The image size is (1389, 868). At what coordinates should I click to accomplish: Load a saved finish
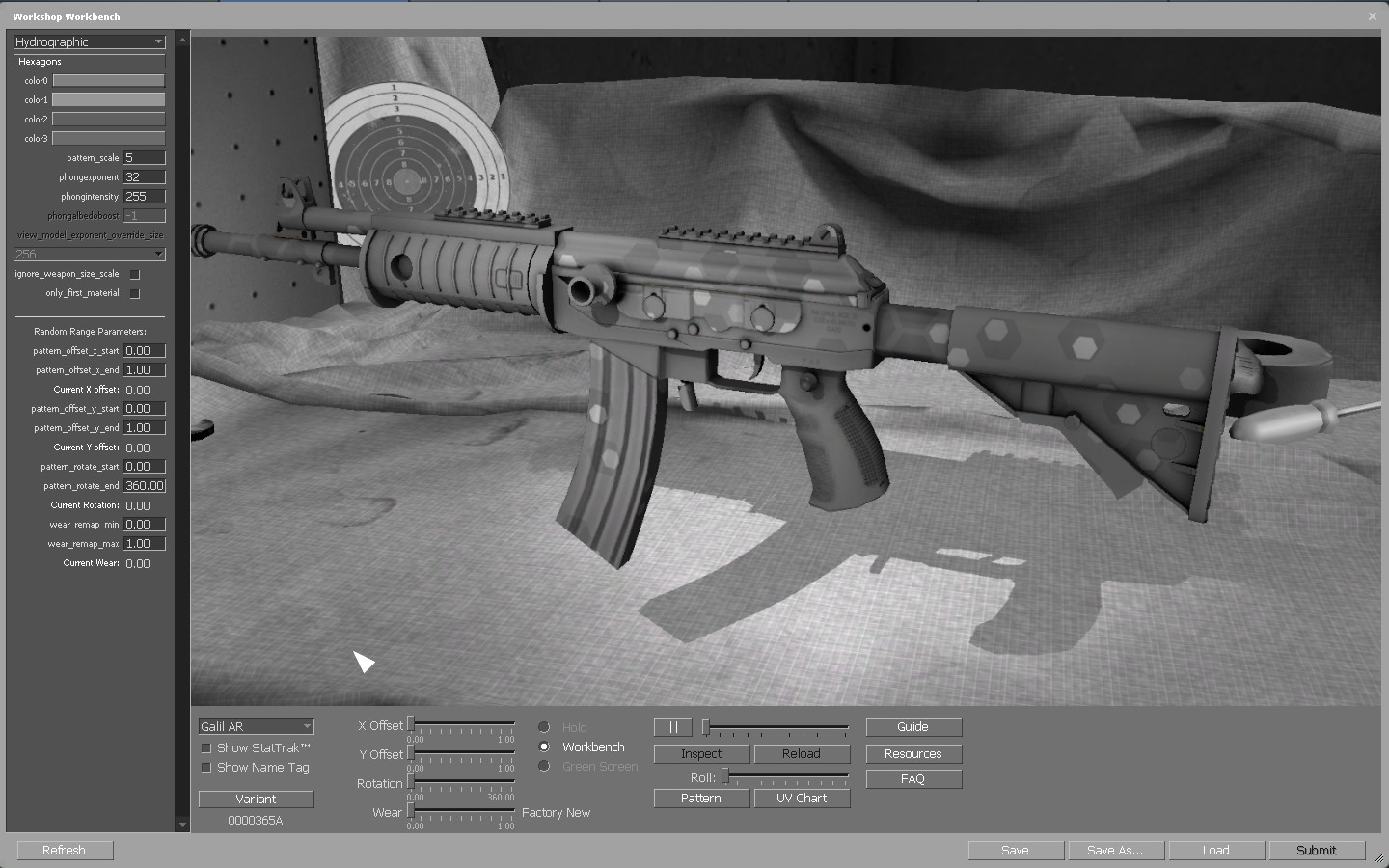pyautogui.click(x=1216, y=851)
